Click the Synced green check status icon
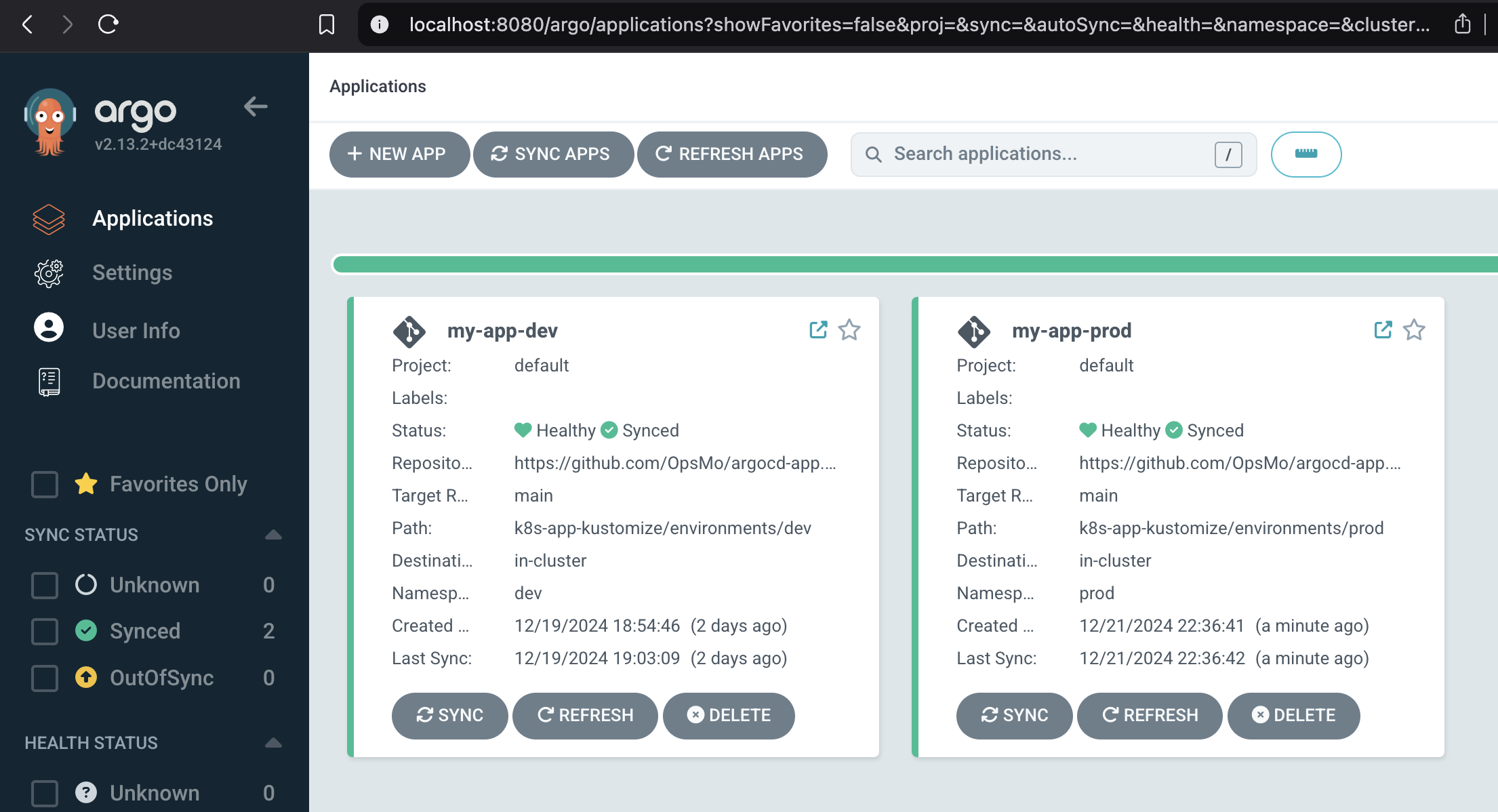1498x812 pixels. click(x=86, y=631)
